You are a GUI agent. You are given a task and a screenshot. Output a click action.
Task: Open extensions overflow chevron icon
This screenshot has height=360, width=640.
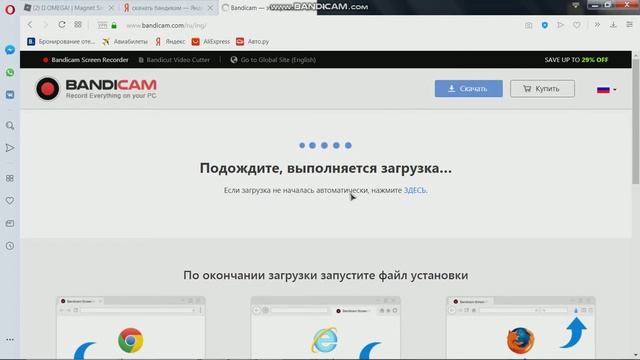click(597, 25)
